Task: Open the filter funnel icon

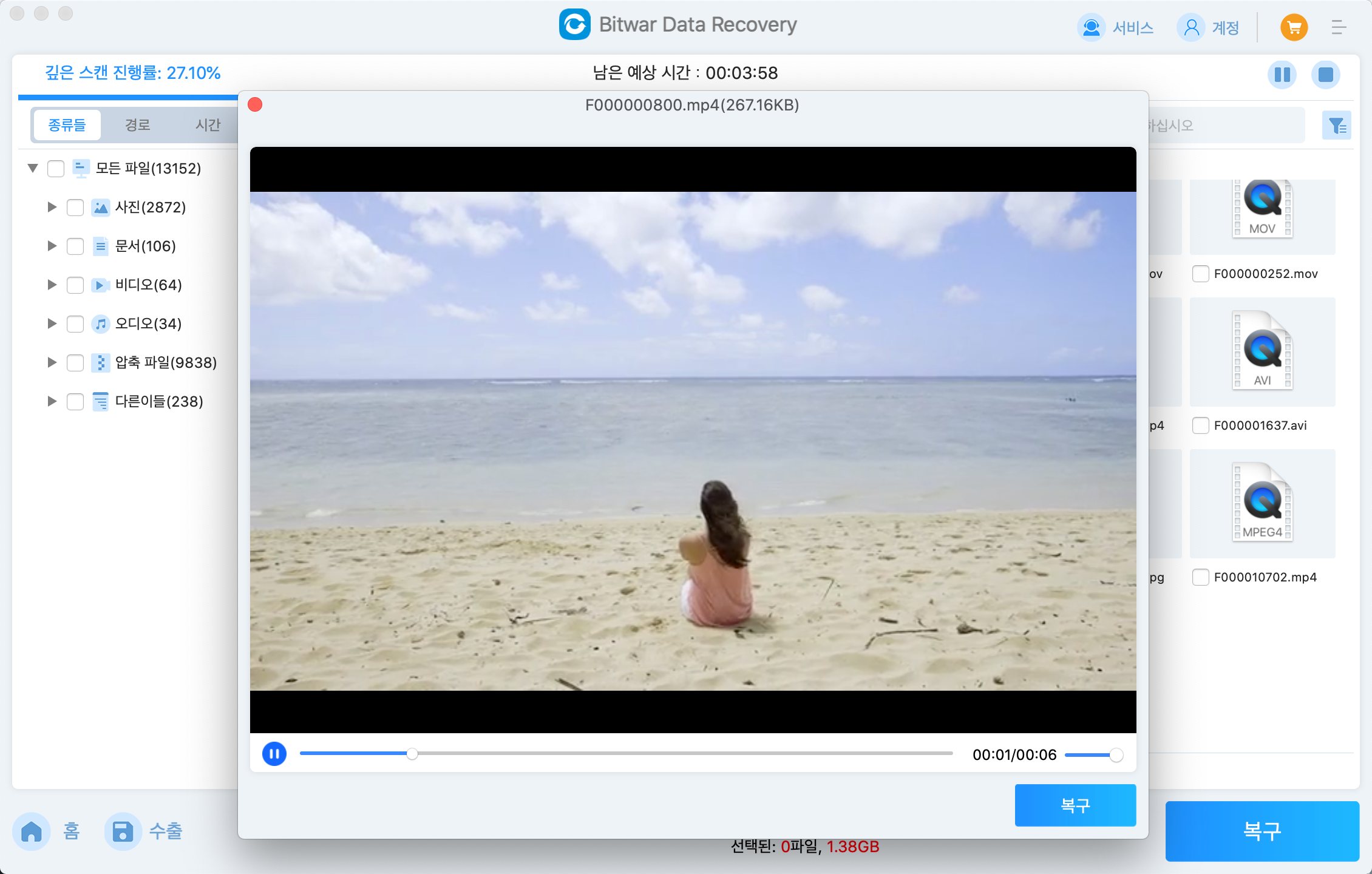Action: pyautogui.click(x=1336, y=126)
